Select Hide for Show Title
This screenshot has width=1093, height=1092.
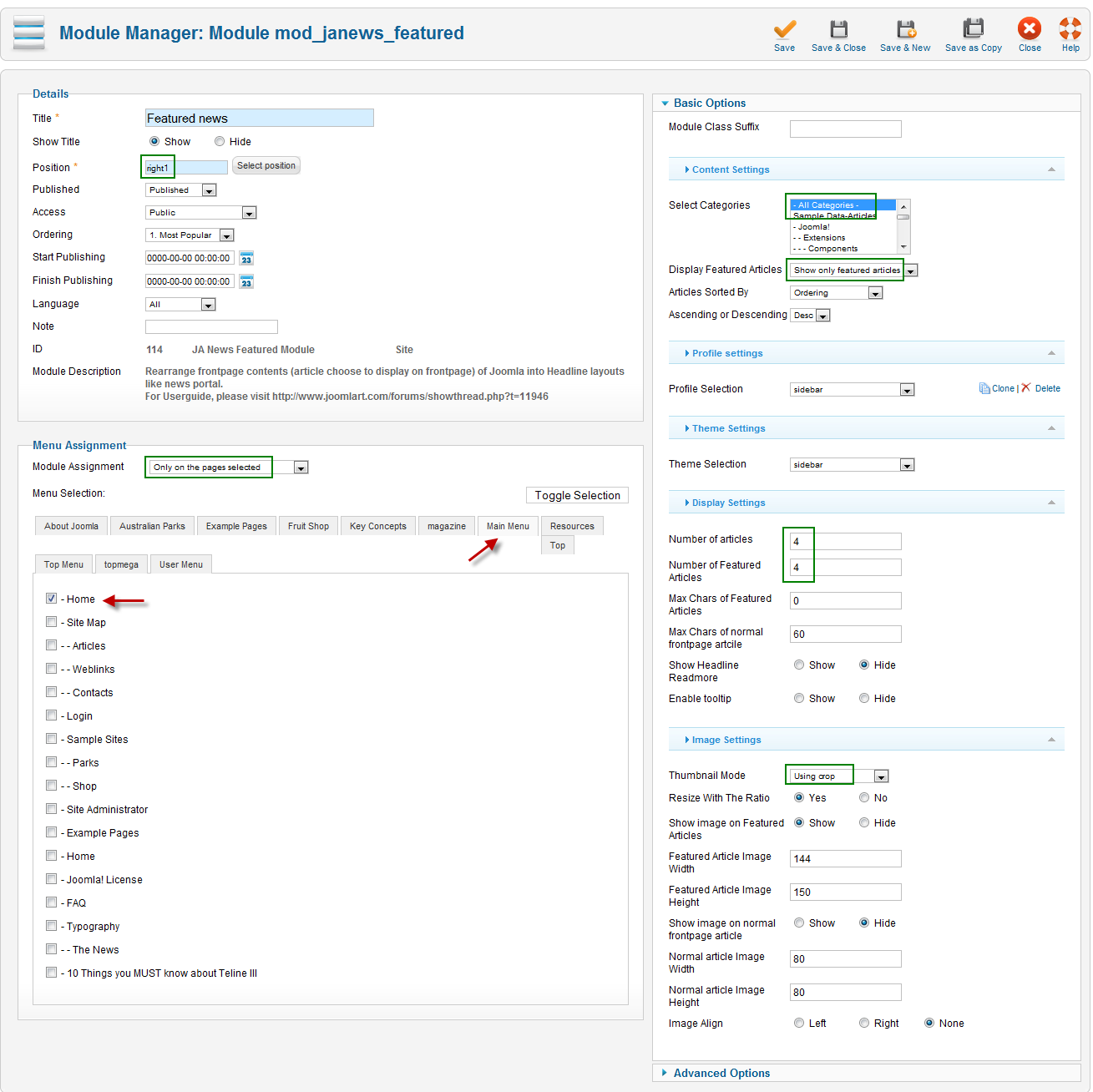tap(220, 142)
